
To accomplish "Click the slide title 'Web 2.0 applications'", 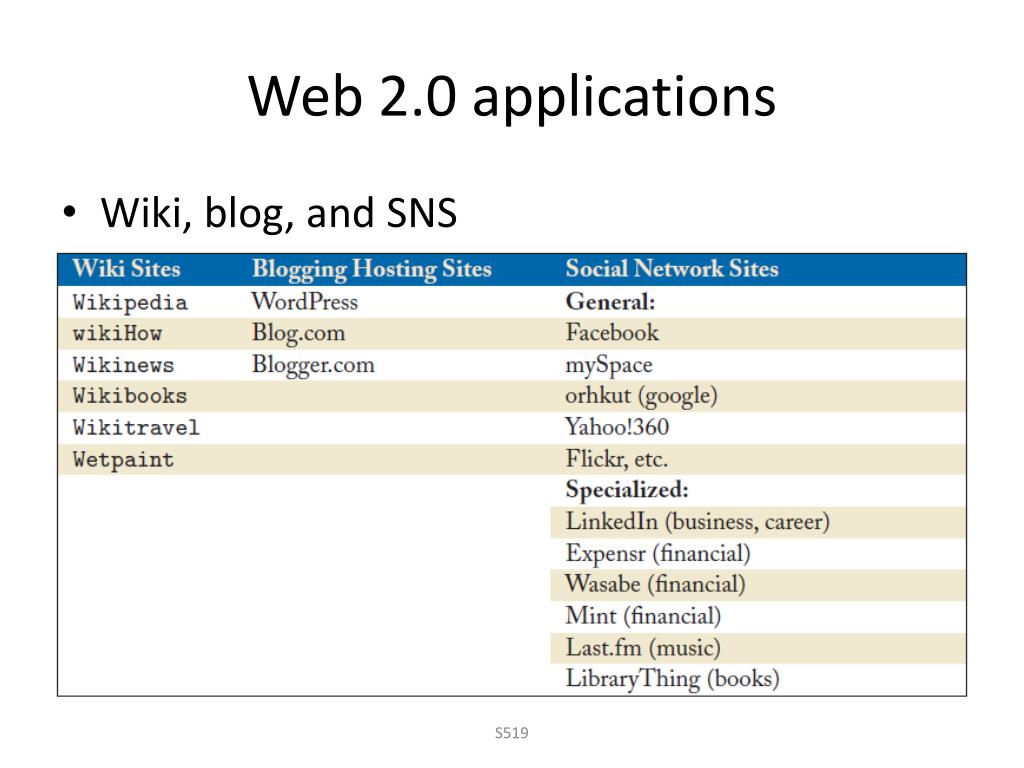I will point(512,97).
